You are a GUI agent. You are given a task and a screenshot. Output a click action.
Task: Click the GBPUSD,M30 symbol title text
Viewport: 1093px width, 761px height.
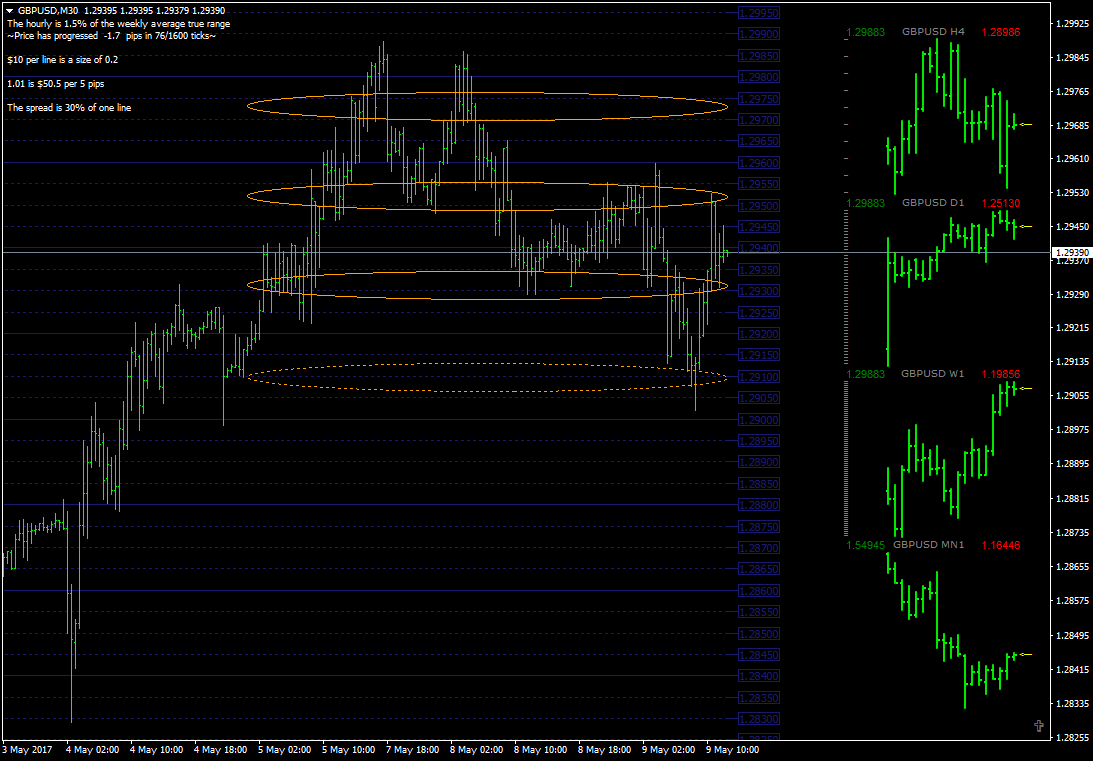[48, 11]
